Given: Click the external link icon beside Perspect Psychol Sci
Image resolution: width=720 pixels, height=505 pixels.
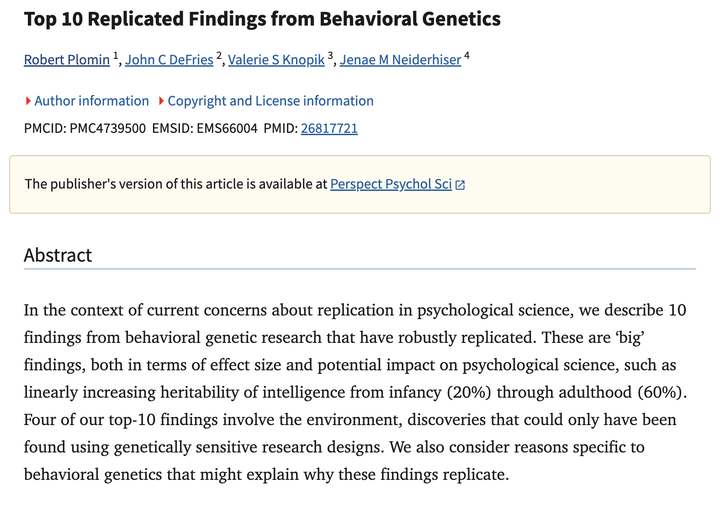Looking at the screenshot, I should [460, 185].
